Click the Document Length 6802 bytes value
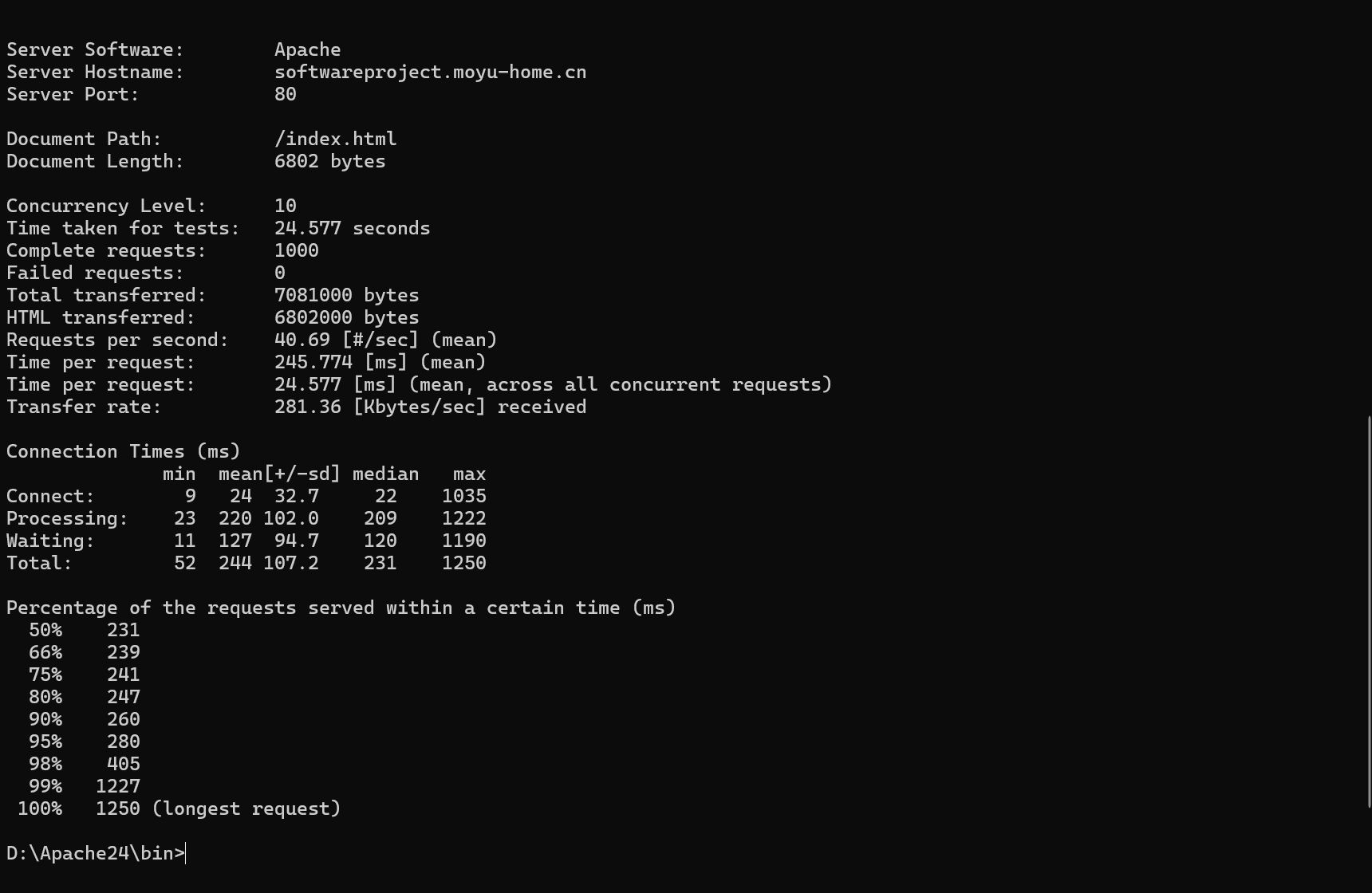1372x893 pixels. (x=329, y=161)
